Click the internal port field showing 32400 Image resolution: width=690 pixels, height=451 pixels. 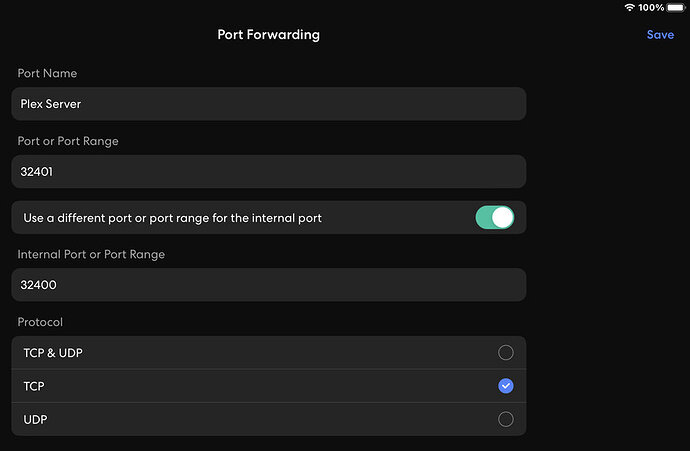coord(268,285)
